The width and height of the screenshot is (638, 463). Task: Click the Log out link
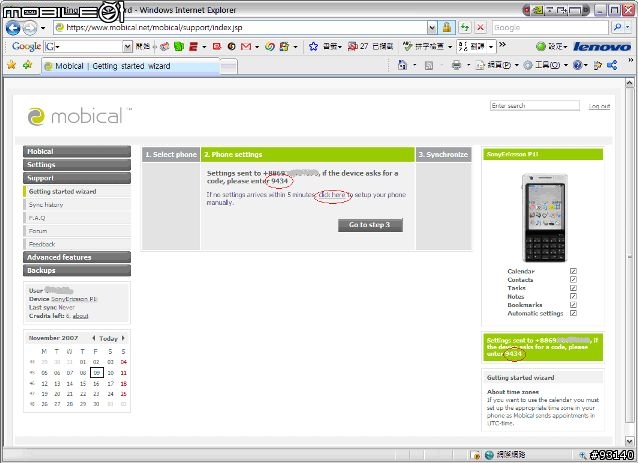click(x=599, y=106)
